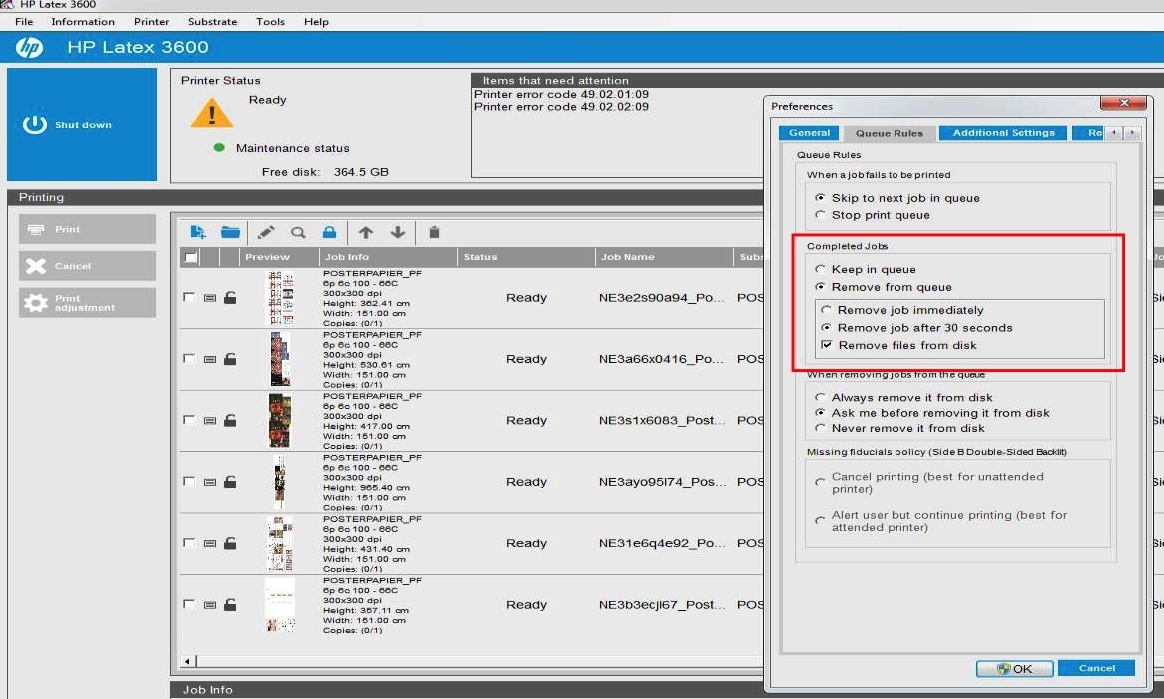The height and width of the screenshot is (699, 1164).
Task: Switch to the Queue Rules tab
Action: [889, 133]
